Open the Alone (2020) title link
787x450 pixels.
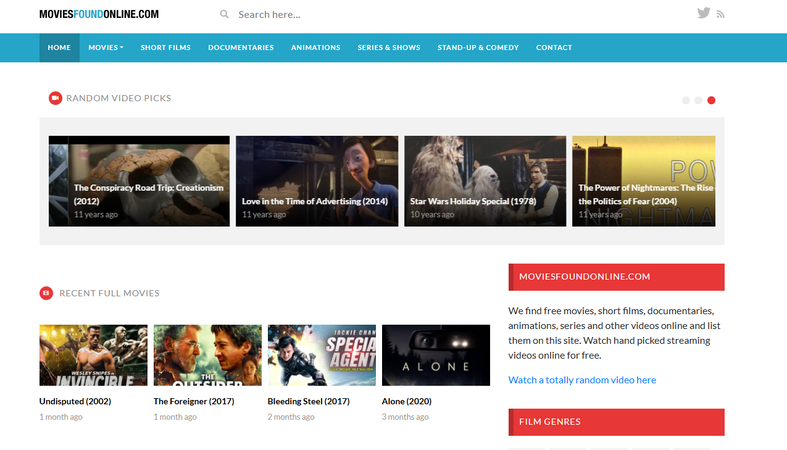407,401
